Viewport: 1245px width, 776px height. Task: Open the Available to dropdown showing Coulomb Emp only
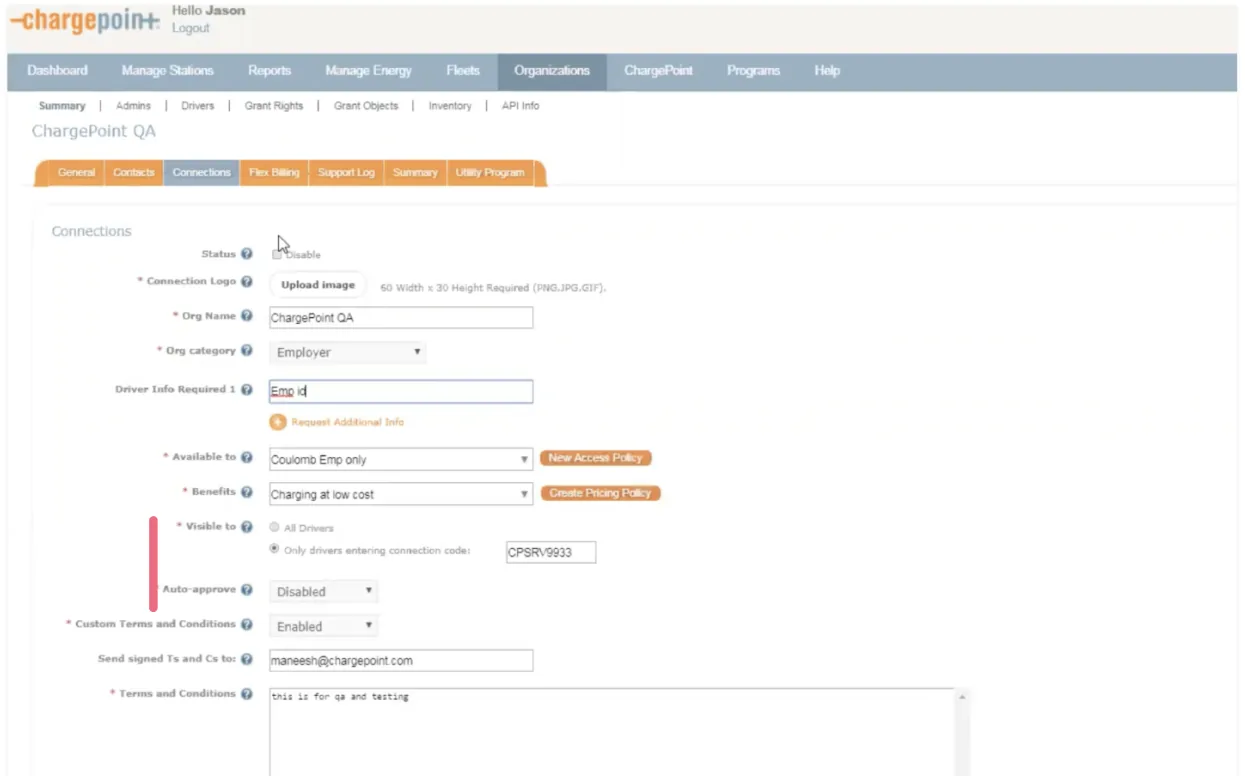pos(401,460)
